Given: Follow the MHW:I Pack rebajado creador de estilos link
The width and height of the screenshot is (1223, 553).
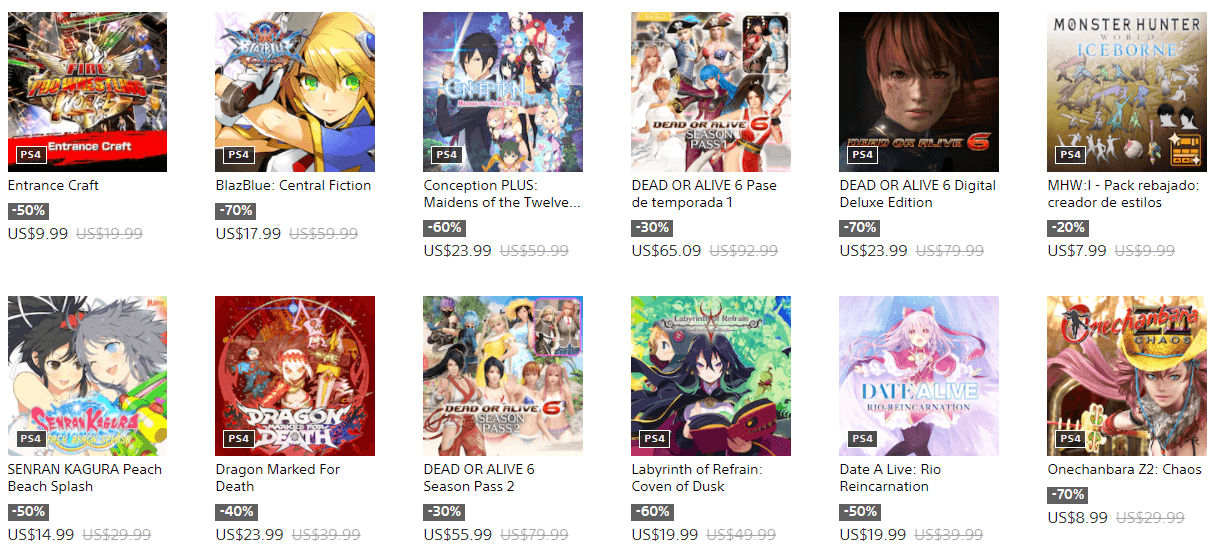Looking at the screenshot, I should [x=1119, y=194].
